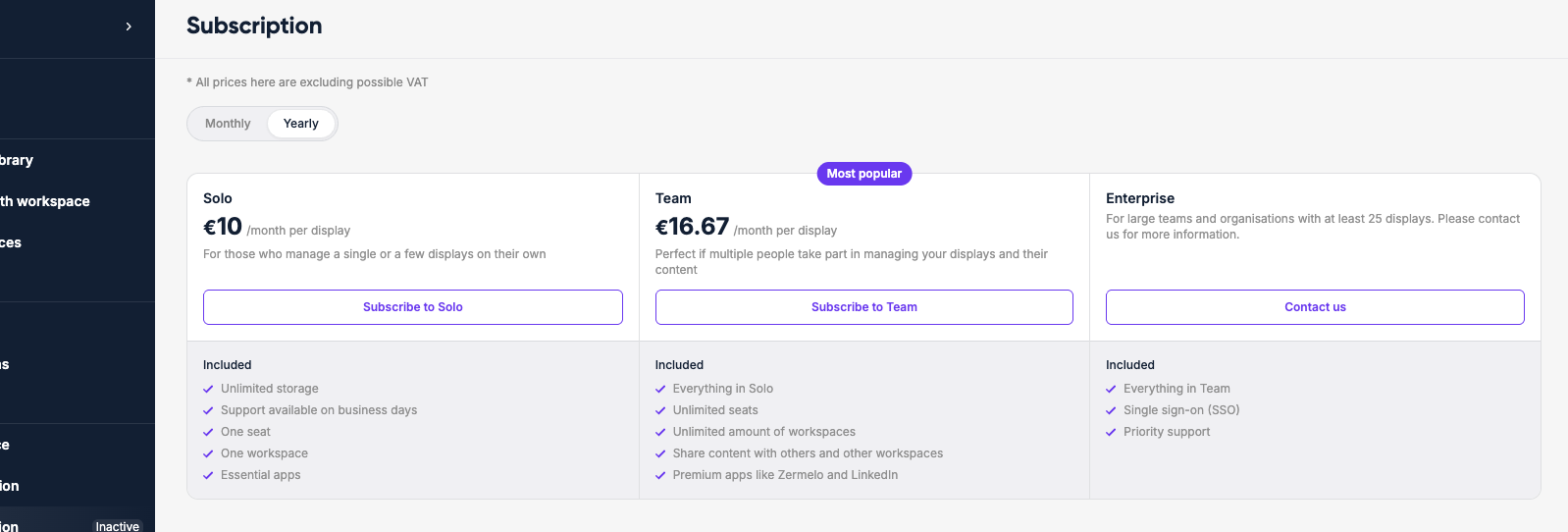1568x532 pixels.
Task: Click Subscribe to Team button
Action: point(863,307)
